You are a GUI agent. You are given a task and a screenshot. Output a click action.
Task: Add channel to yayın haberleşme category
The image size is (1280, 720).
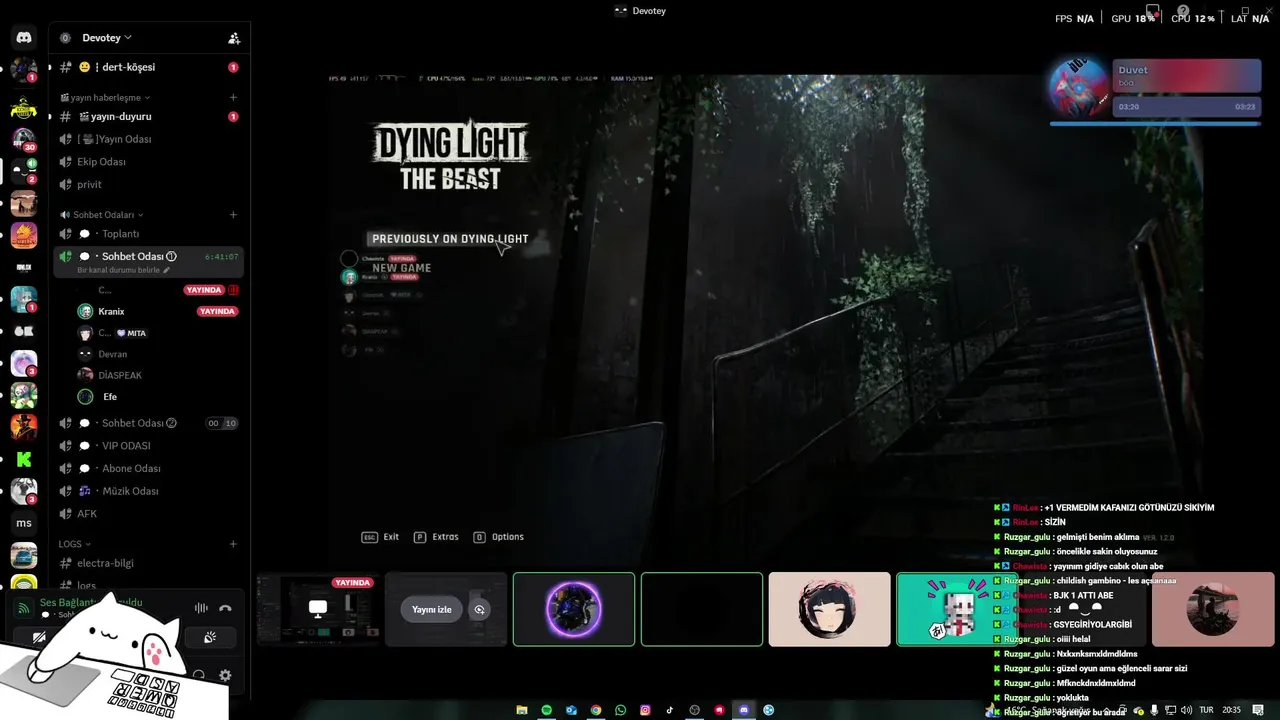(233, 98)
